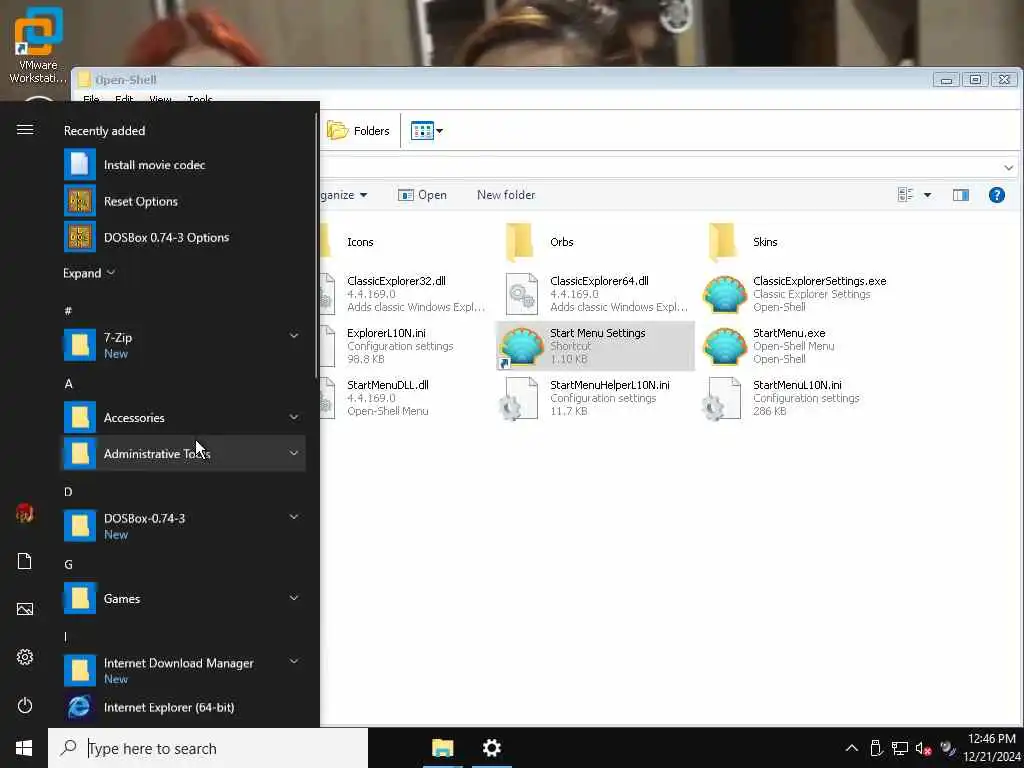Viewport: 1024px width, 768px height.
Task: Expand the Accessories folder chevron
Action: click(x=294, y=417)
